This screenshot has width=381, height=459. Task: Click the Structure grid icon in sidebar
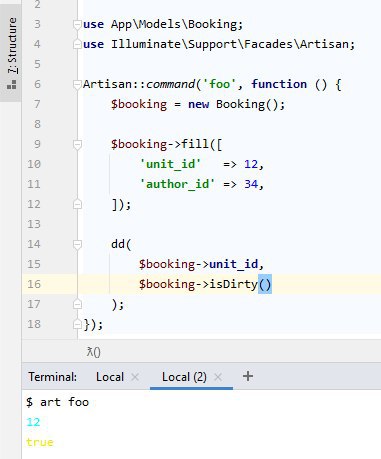click(x=12, y=84)
